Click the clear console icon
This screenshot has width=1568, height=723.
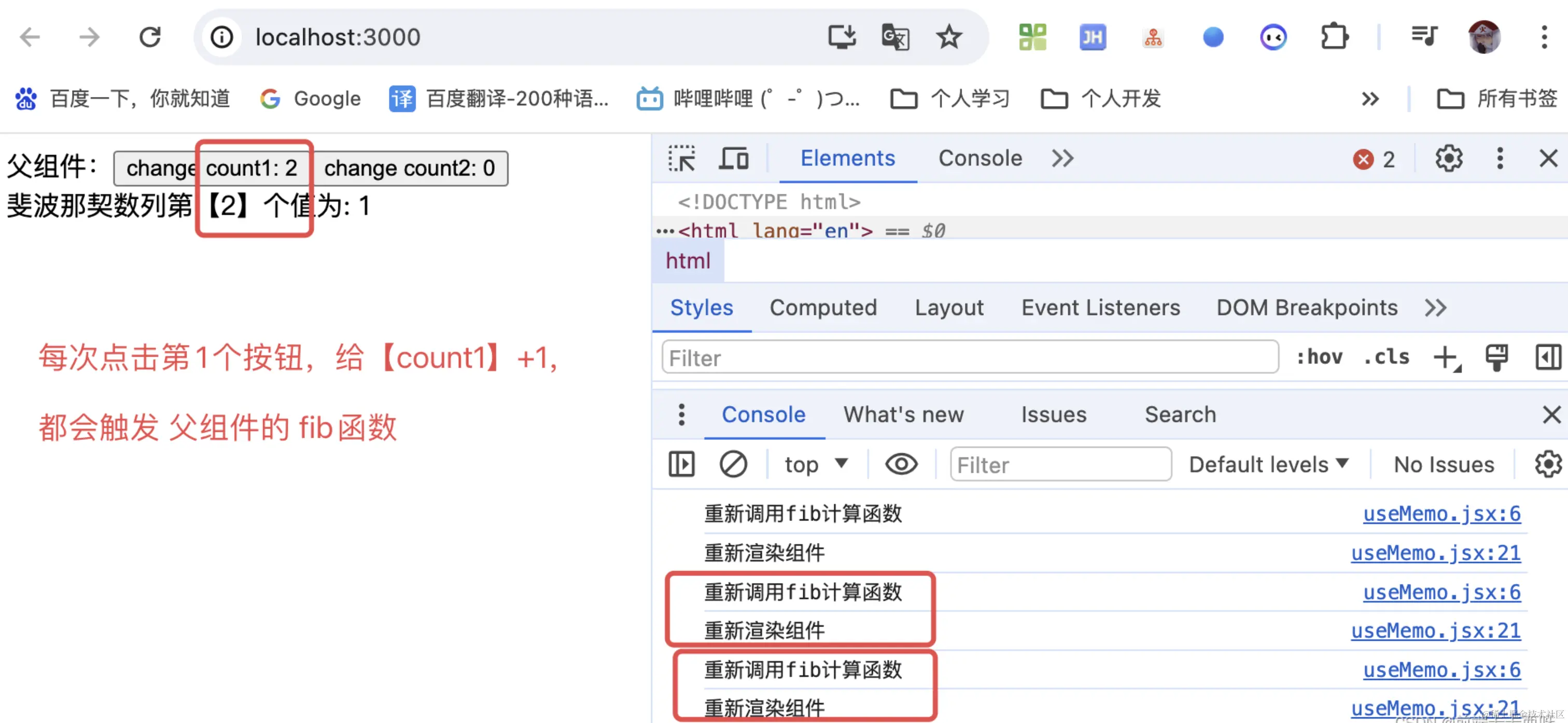coord(733,464)
